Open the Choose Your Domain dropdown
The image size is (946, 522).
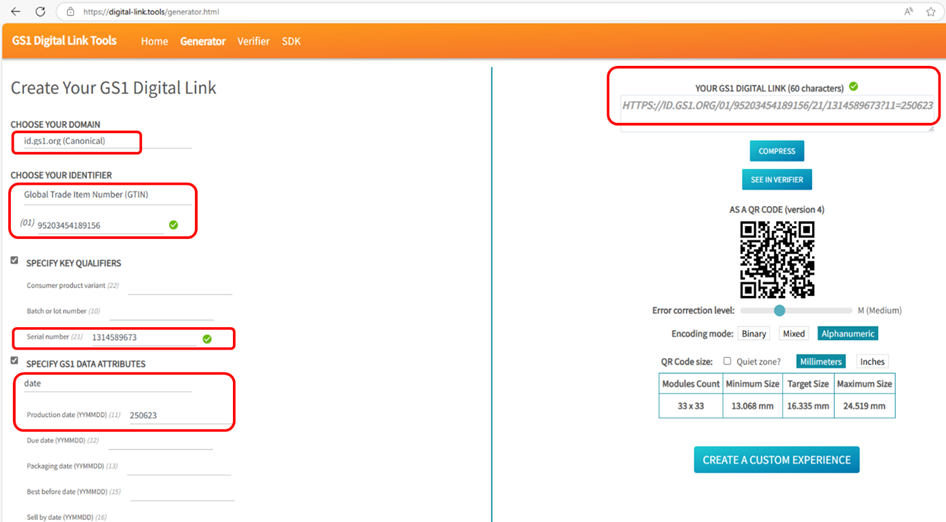pos(105,141)
